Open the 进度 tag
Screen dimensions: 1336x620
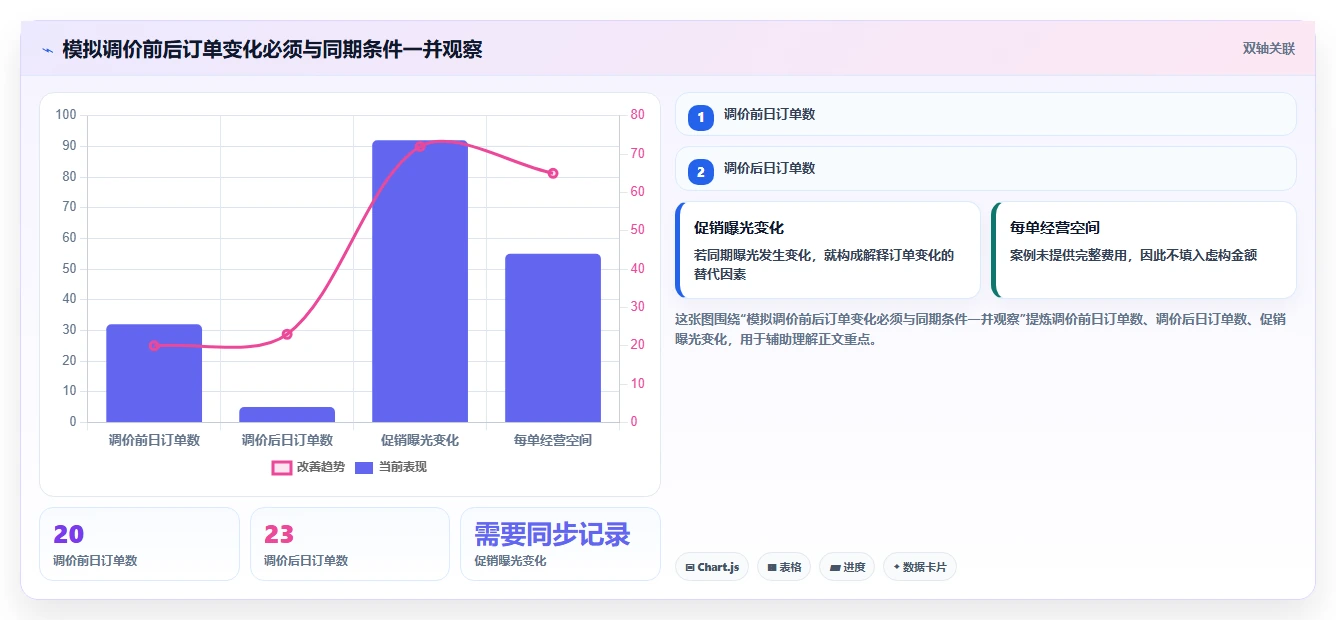pyautogui.click(x=847, y=567)
